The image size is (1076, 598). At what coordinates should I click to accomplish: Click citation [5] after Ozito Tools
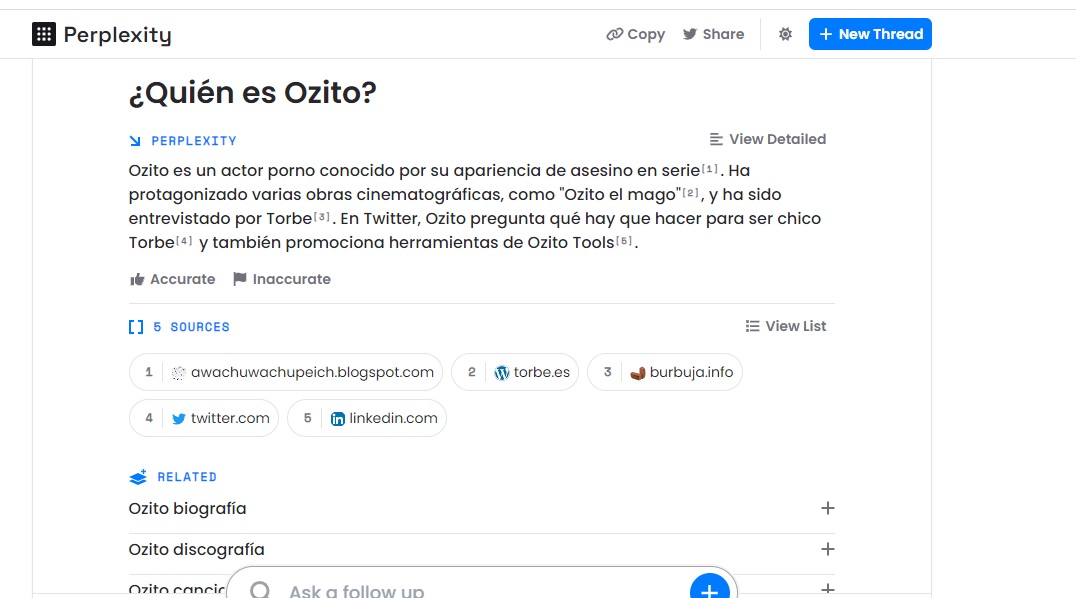click(x=624, y=241)
